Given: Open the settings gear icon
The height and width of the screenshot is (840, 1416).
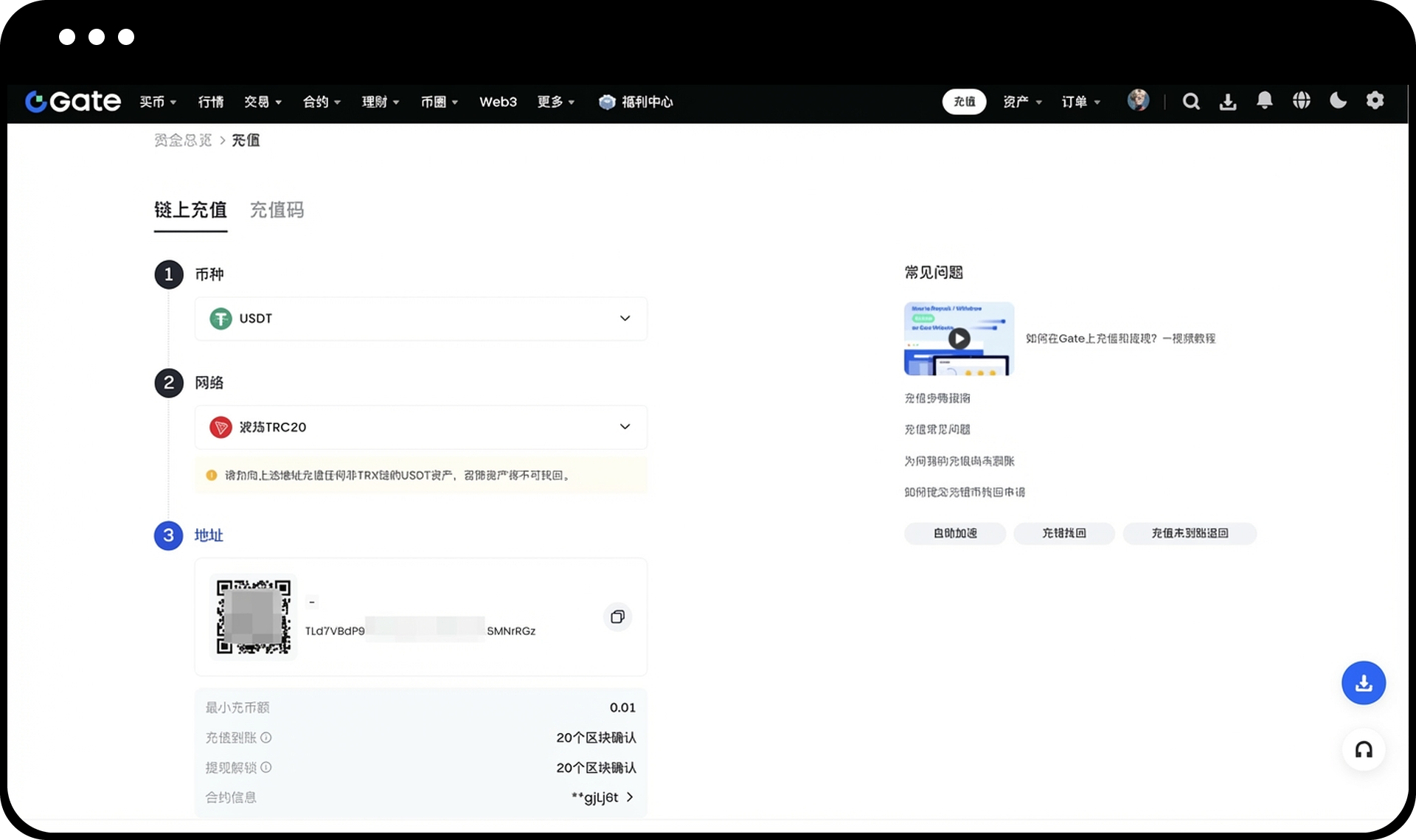Looking at the screenshot, I should [x=1375, y=100].
